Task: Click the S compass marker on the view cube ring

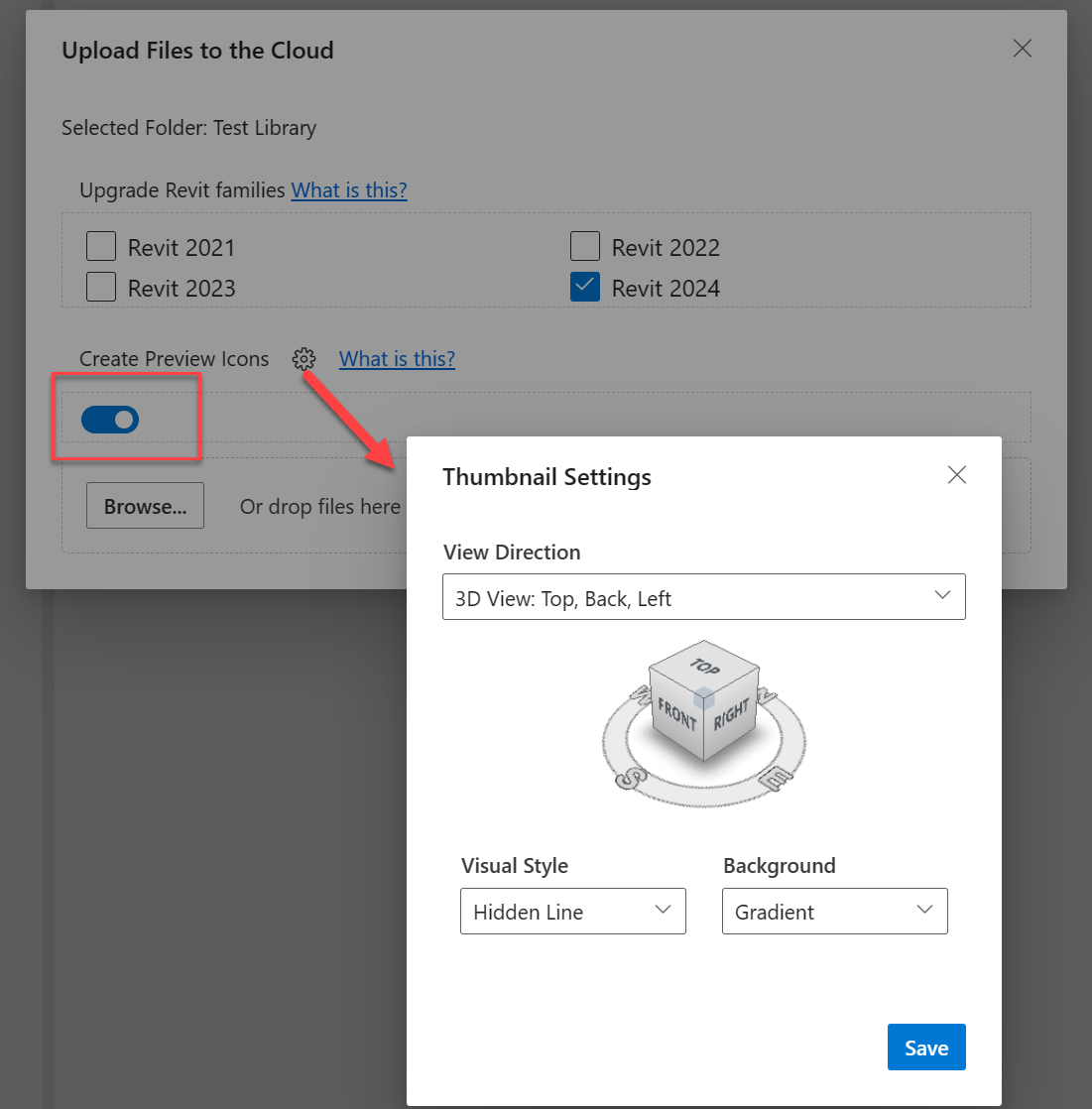Action: coord(630,779)
